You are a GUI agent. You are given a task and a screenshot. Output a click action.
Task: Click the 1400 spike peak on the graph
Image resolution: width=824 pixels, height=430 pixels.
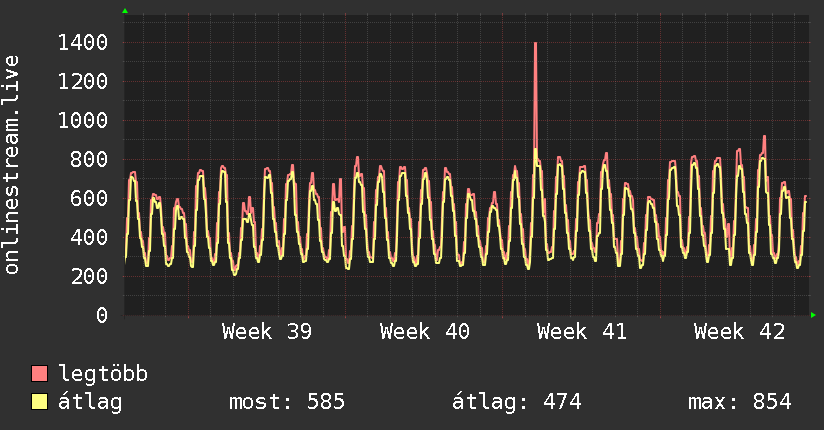[x=535, y=44]
